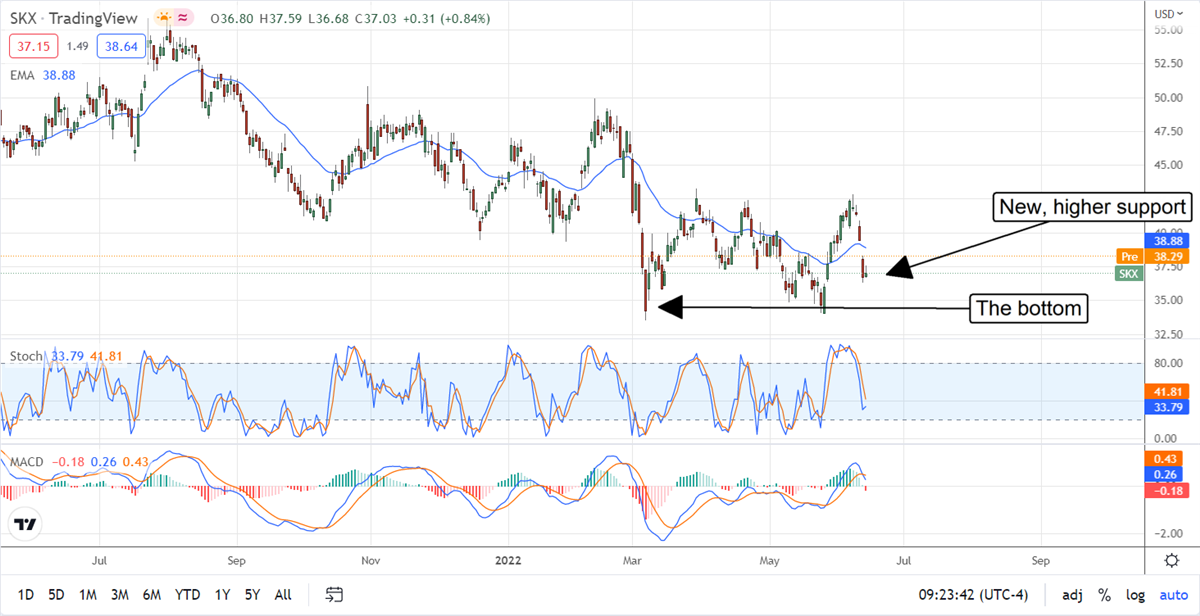Click the pre-market sun session icon

pos(163,18)
